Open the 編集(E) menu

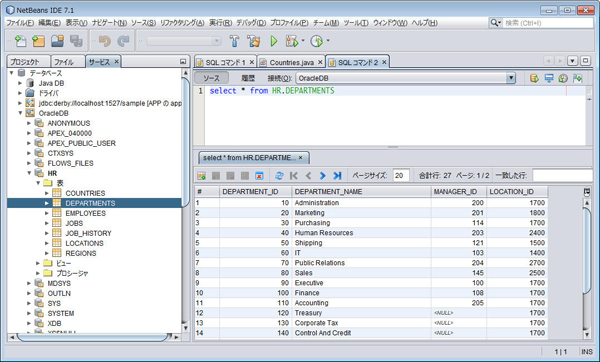click(x=50, y=23)
